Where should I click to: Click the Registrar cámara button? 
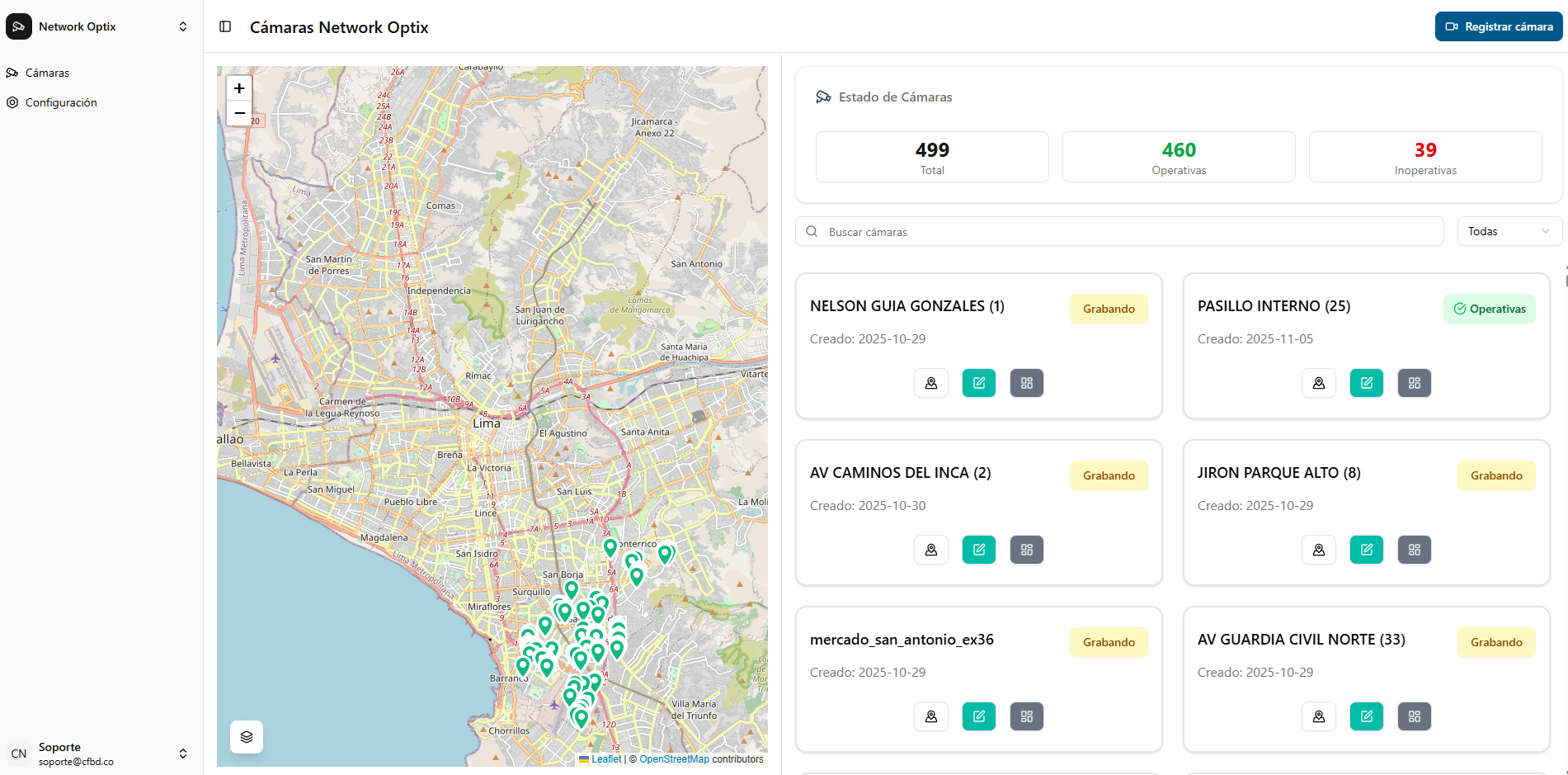(x=1499, y=26)
